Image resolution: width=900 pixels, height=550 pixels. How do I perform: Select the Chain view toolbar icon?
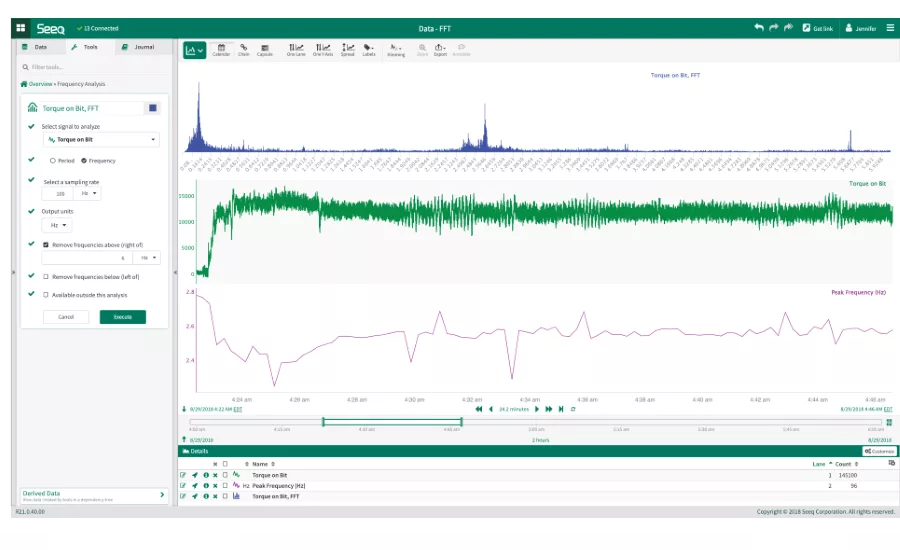243,50
